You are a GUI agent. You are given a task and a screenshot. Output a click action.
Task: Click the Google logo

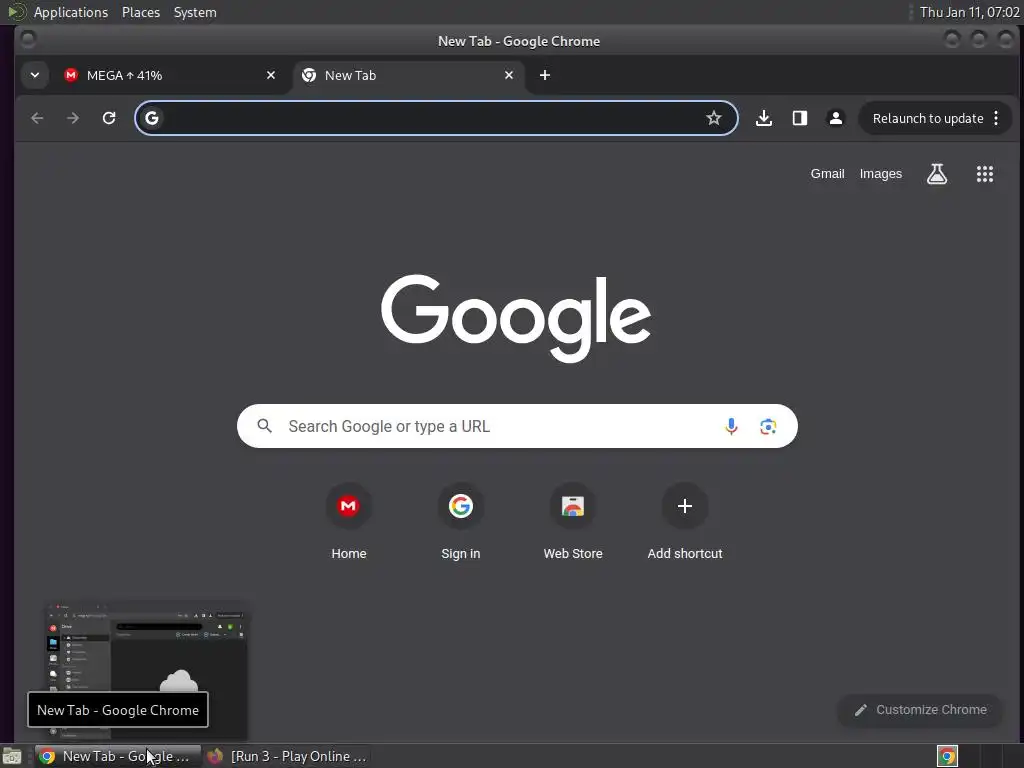[x=516, y=318]
